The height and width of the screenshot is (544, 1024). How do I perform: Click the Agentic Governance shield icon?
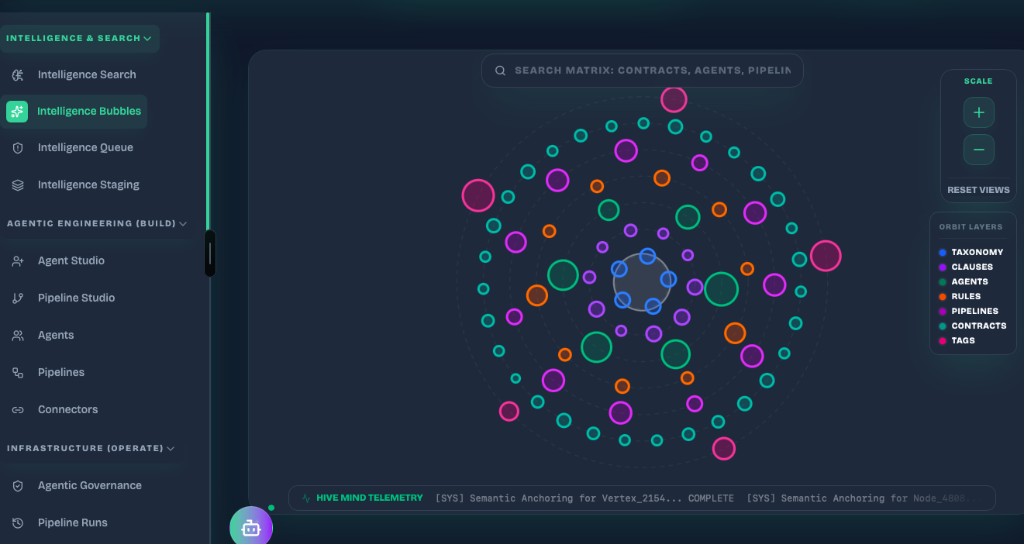[x=18, y=486]
